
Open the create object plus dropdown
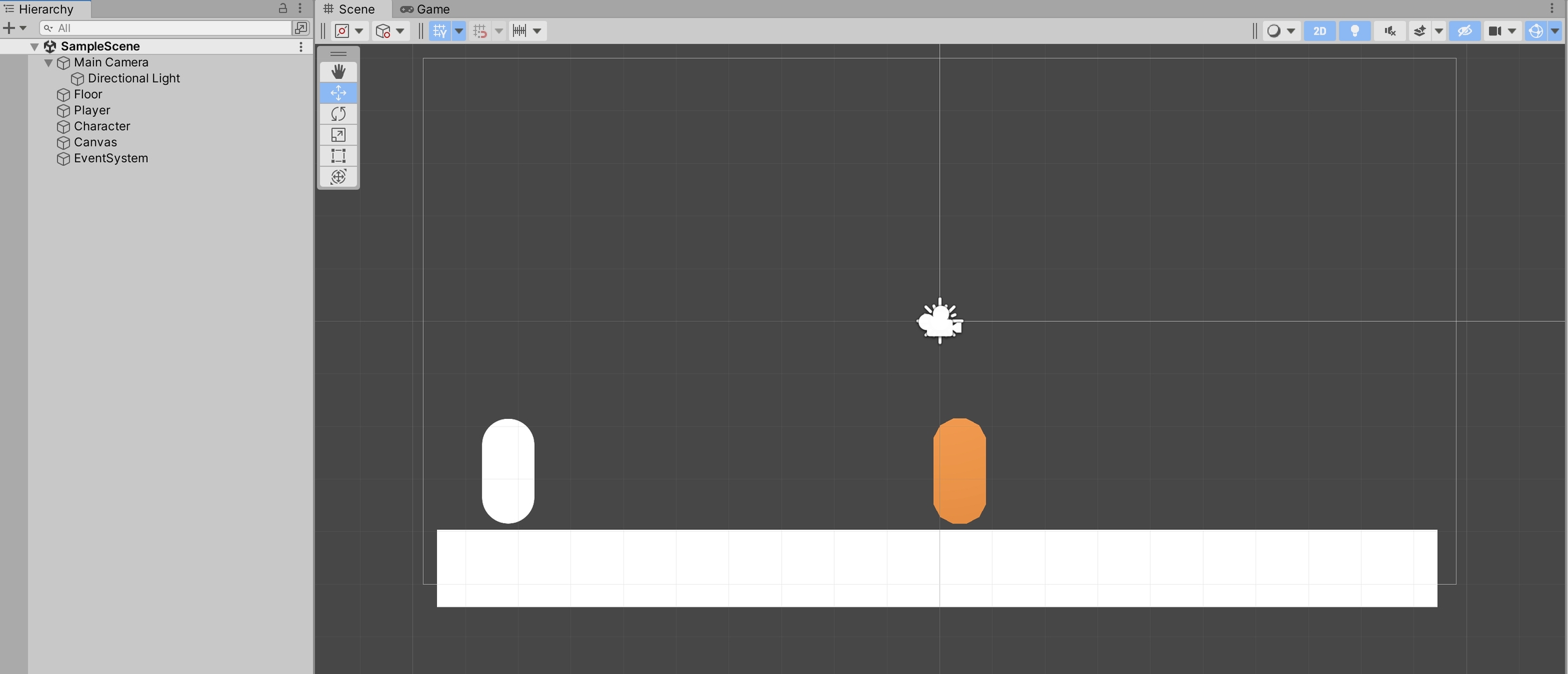(x=14, y=28)
